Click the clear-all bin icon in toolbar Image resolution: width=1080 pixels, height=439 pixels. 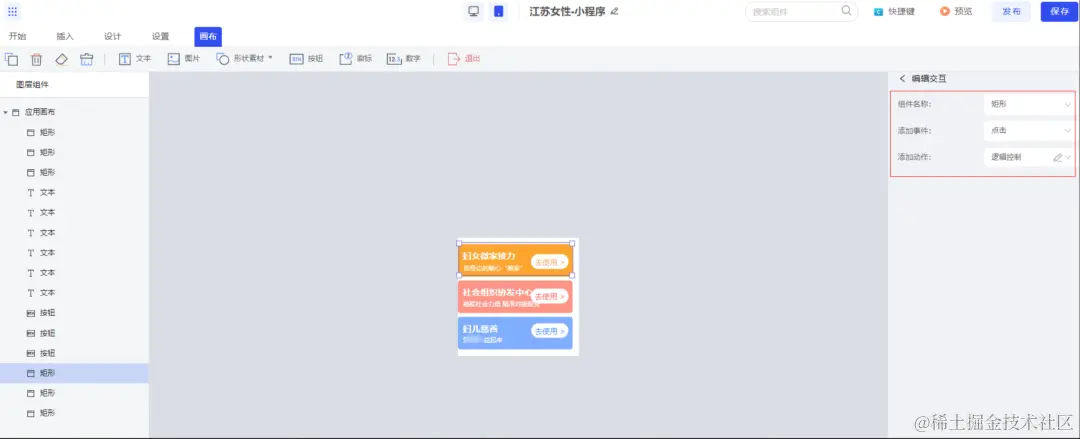[x=86, y=59]
